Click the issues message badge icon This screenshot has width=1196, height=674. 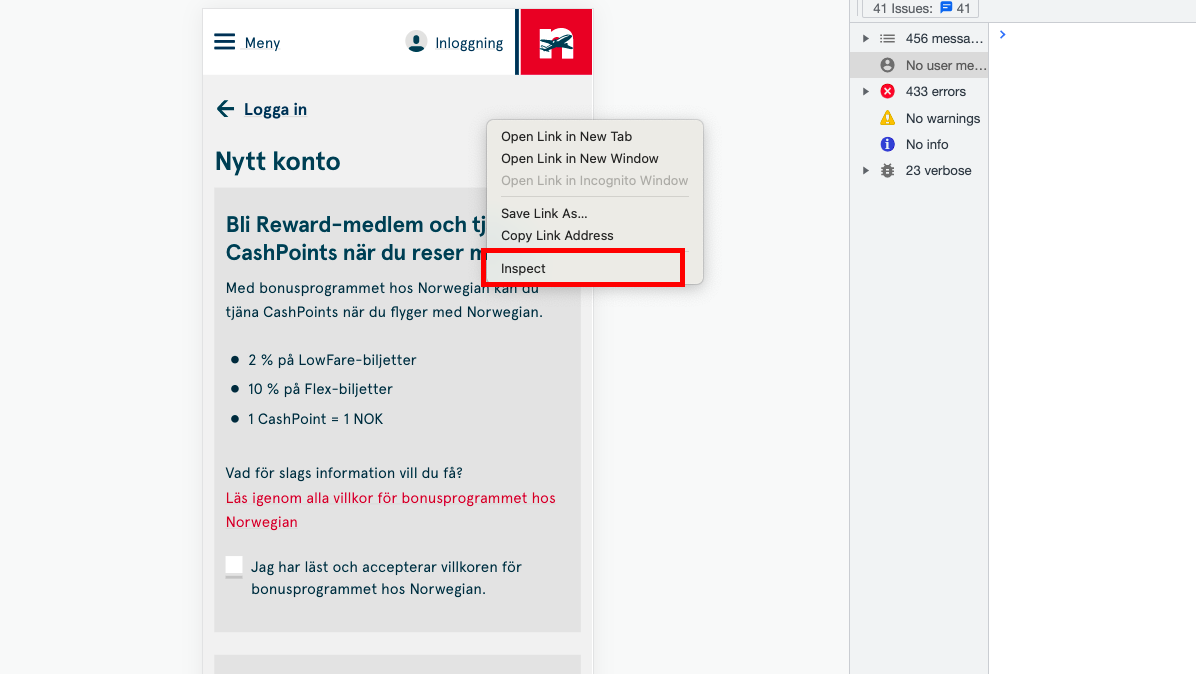click(946, 8)
